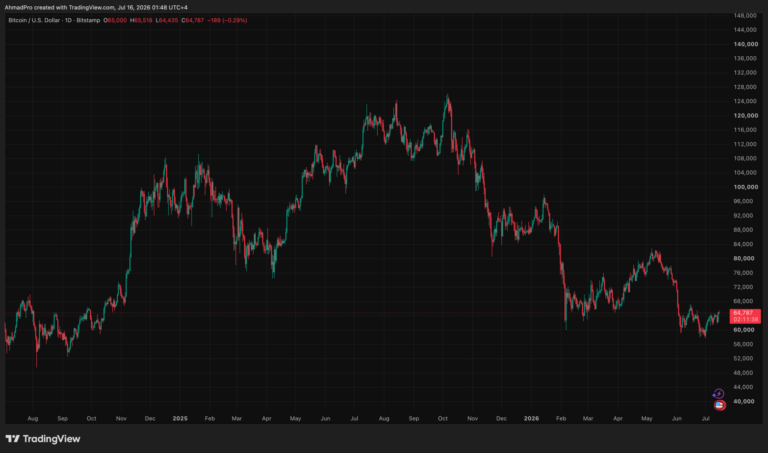Viewport: 768px width, 453px height.
Task: Click the 132,000 price axis label
Action: (745, 72)
